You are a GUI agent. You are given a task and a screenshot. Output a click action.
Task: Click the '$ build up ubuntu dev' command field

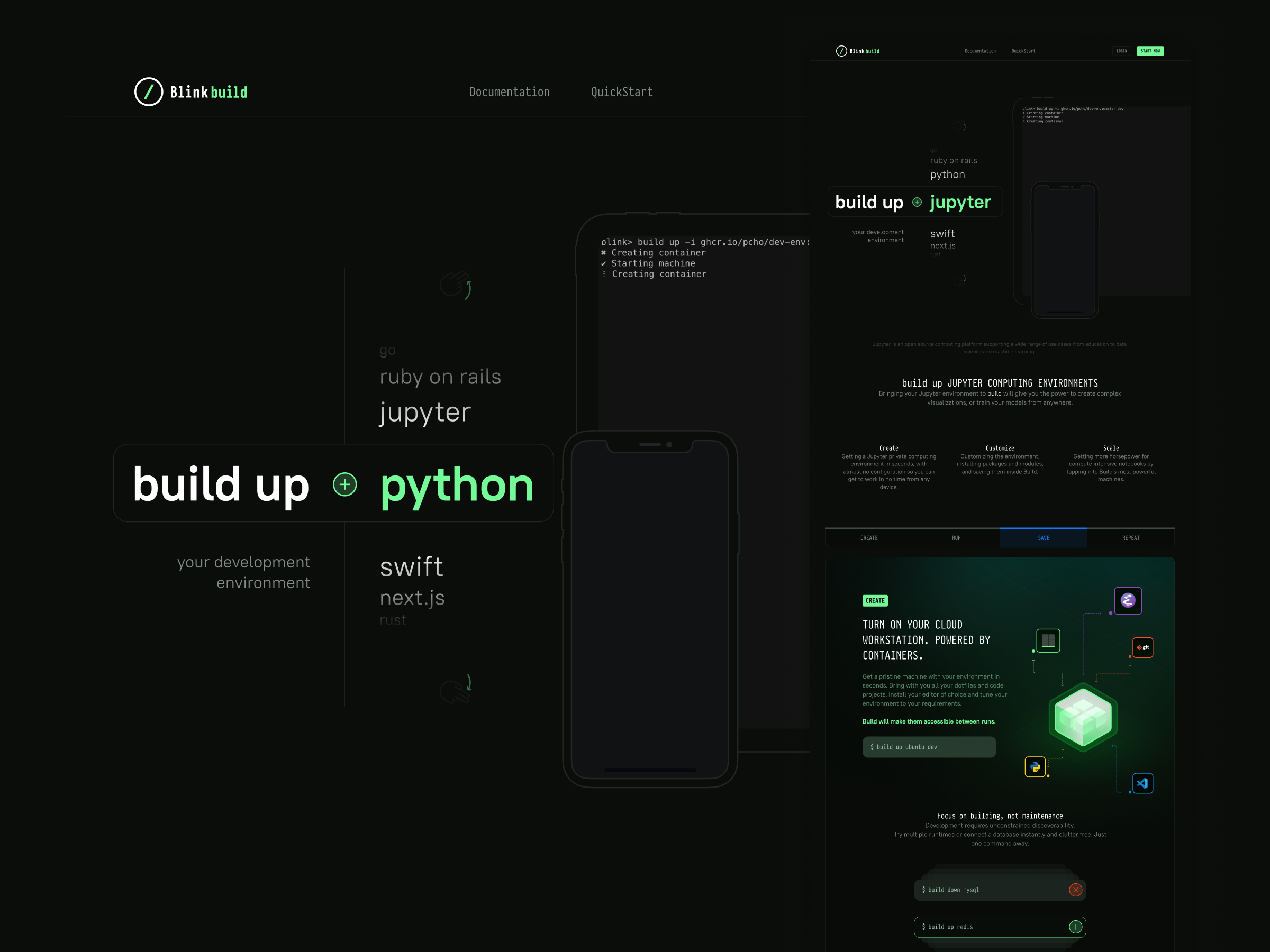(929, 747)
